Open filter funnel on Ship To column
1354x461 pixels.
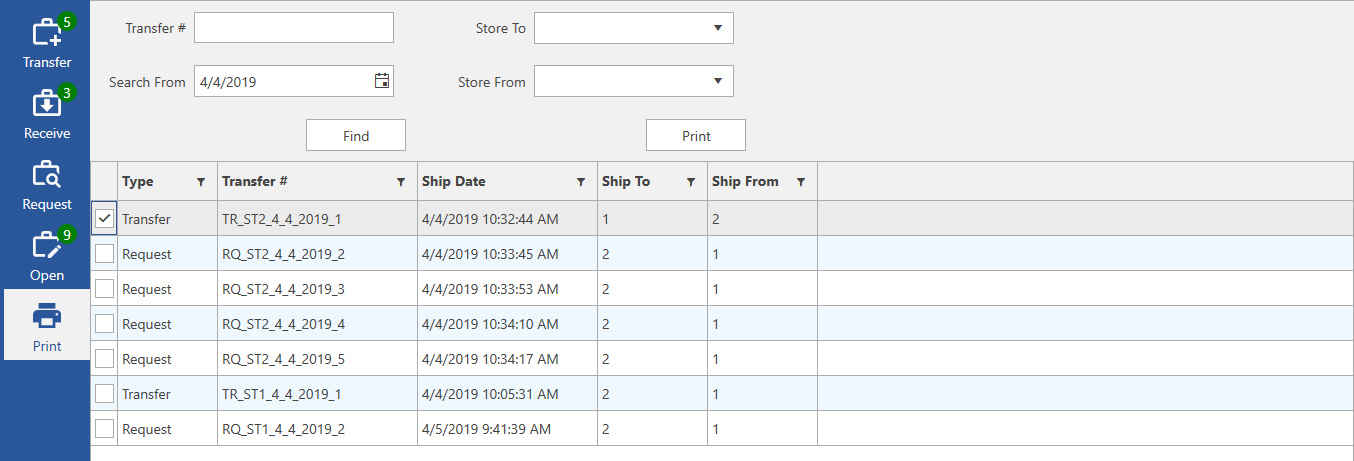point(691,182)
